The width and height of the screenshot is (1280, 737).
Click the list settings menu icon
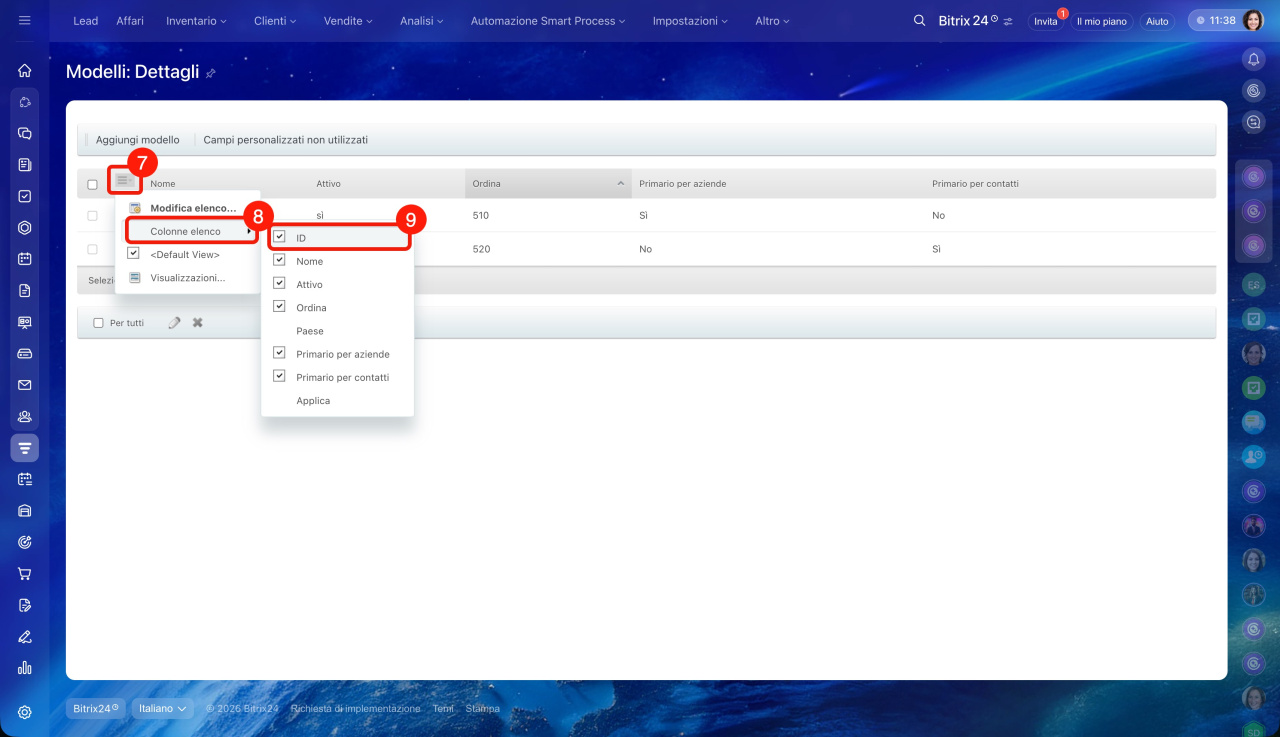point(124,181)
